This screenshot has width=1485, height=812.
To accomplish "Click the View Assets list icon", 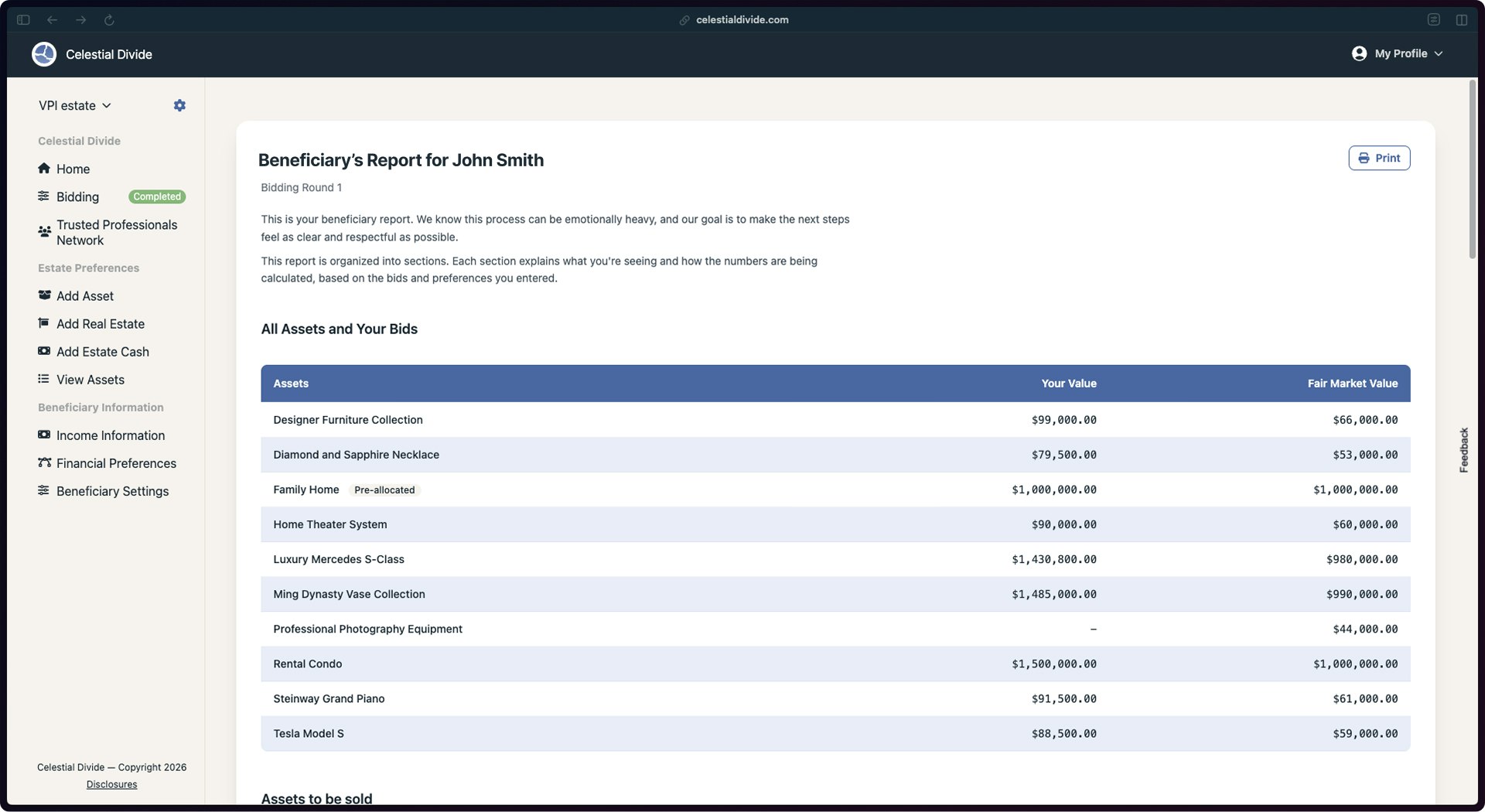I will point(43,379).
